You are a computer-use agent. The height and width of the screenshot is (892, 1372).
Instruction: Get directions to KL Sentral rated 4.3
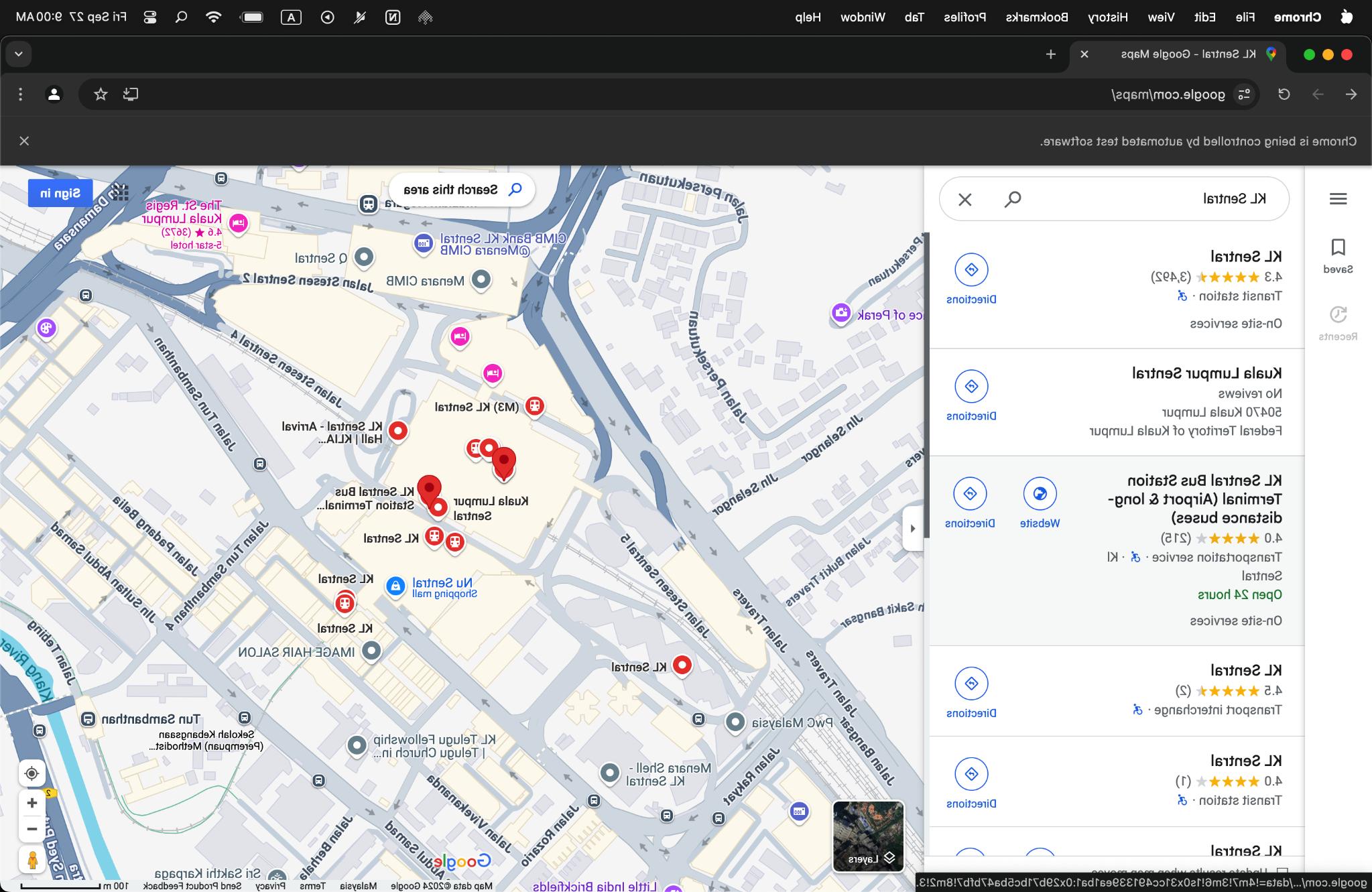(x=971, y=279)
